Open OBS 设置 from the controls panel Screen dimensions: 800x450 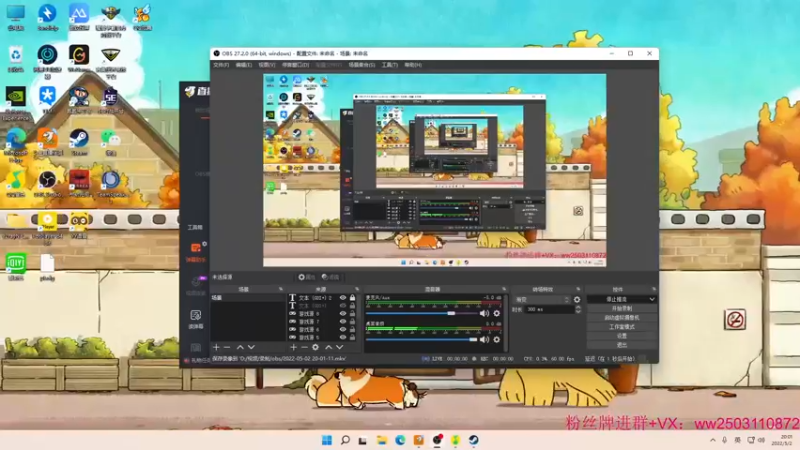pos(621,336)
